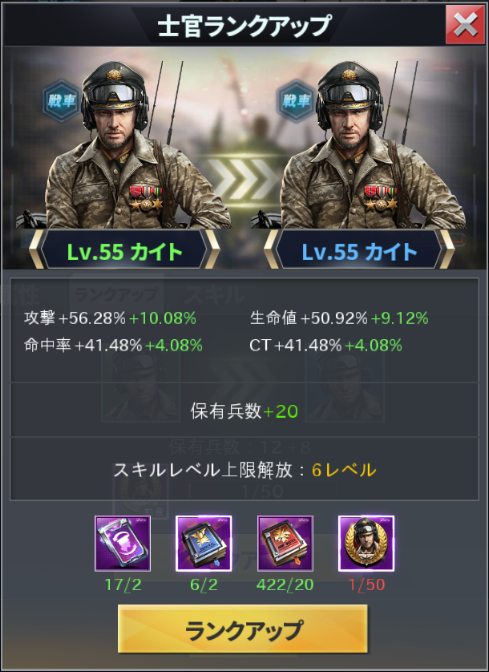Viewport: 489px width, 672px height.
Task: Click the green Lv.55 カイト name plate
Action: point(124,252)
